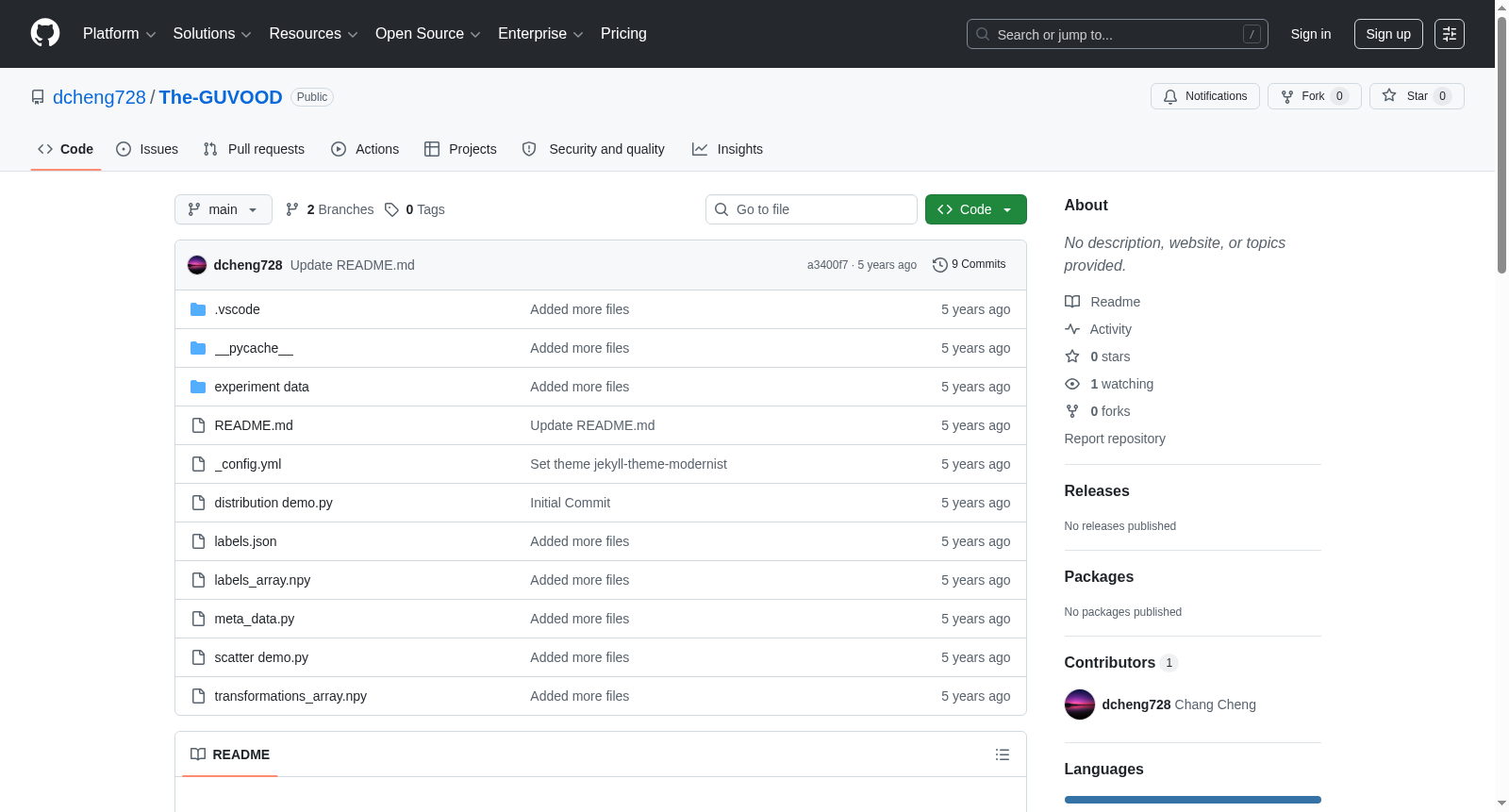Image resolution: width=1509 pixels, height=812 pixels.
Task: Select the Code repository tab
Action: pos(66,149)
